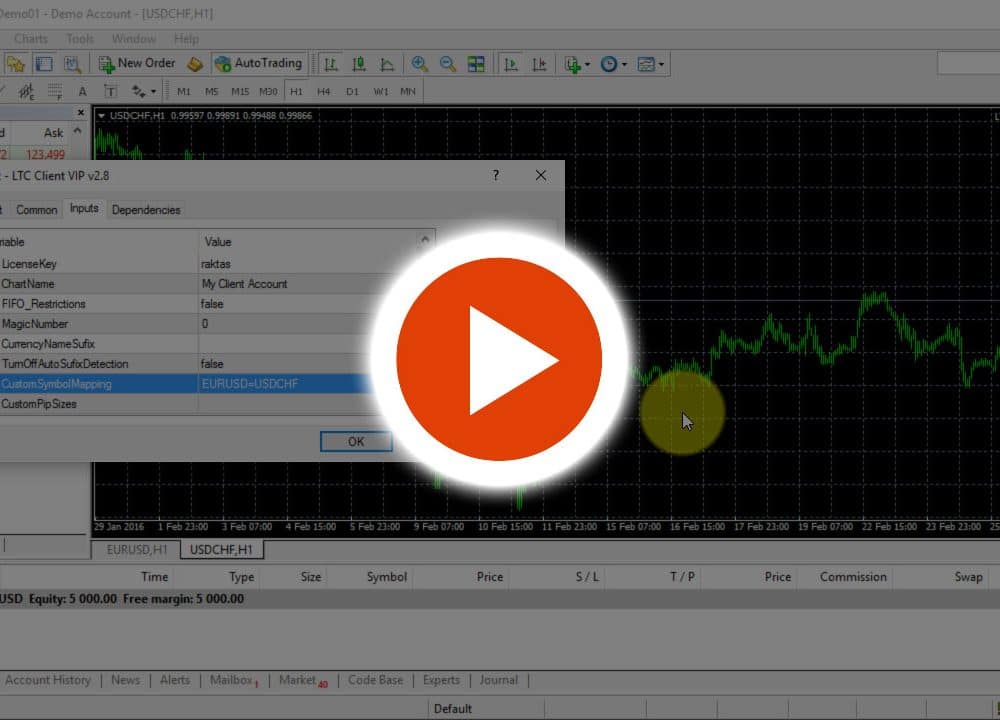Switch to the MN timeframe
The image size is (1000, 720).
click(408, 91)
